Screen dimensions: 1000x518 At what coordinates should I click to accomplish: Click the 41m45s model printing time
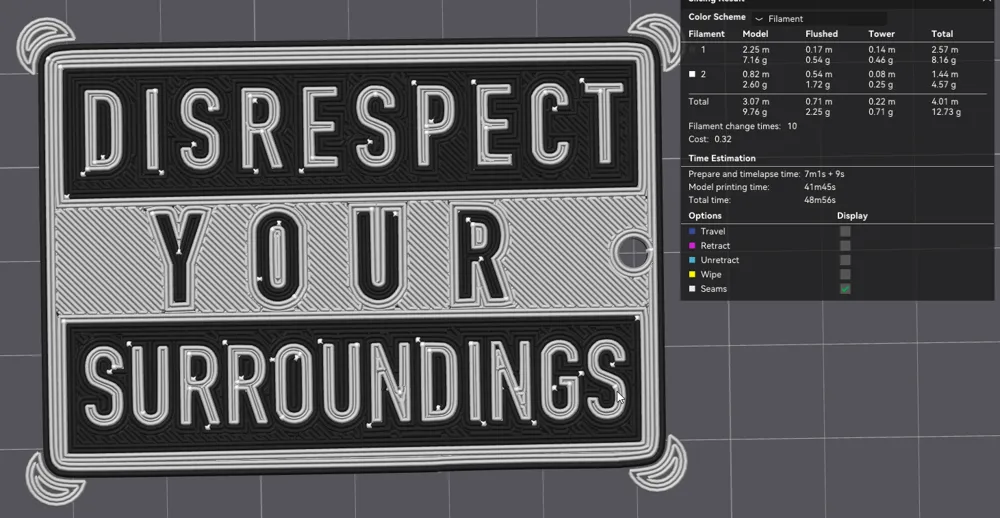820,188
